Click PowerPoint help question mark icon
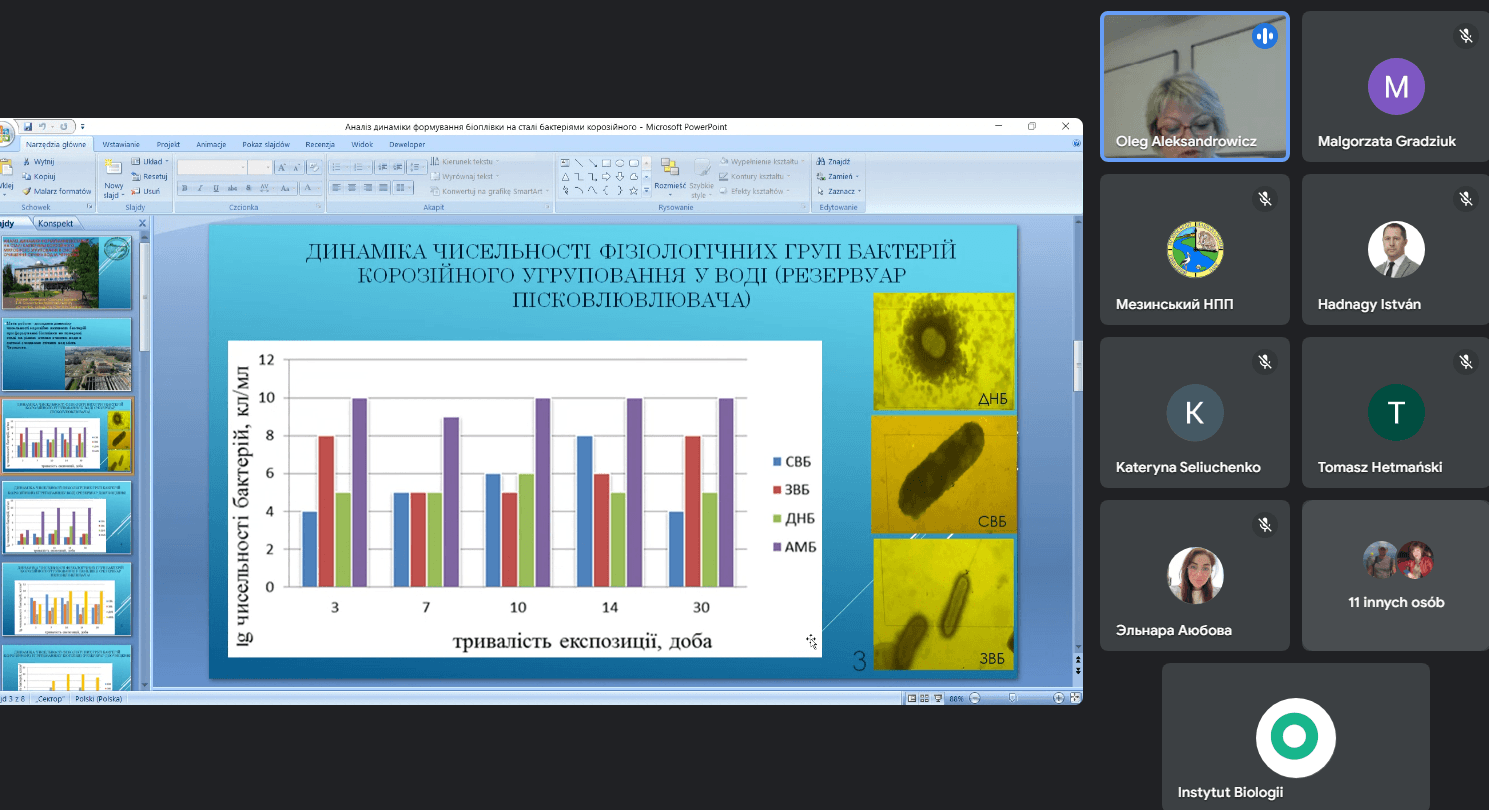The height and width of the screenshot is (810, 1489). click(x=1076, y=144)
